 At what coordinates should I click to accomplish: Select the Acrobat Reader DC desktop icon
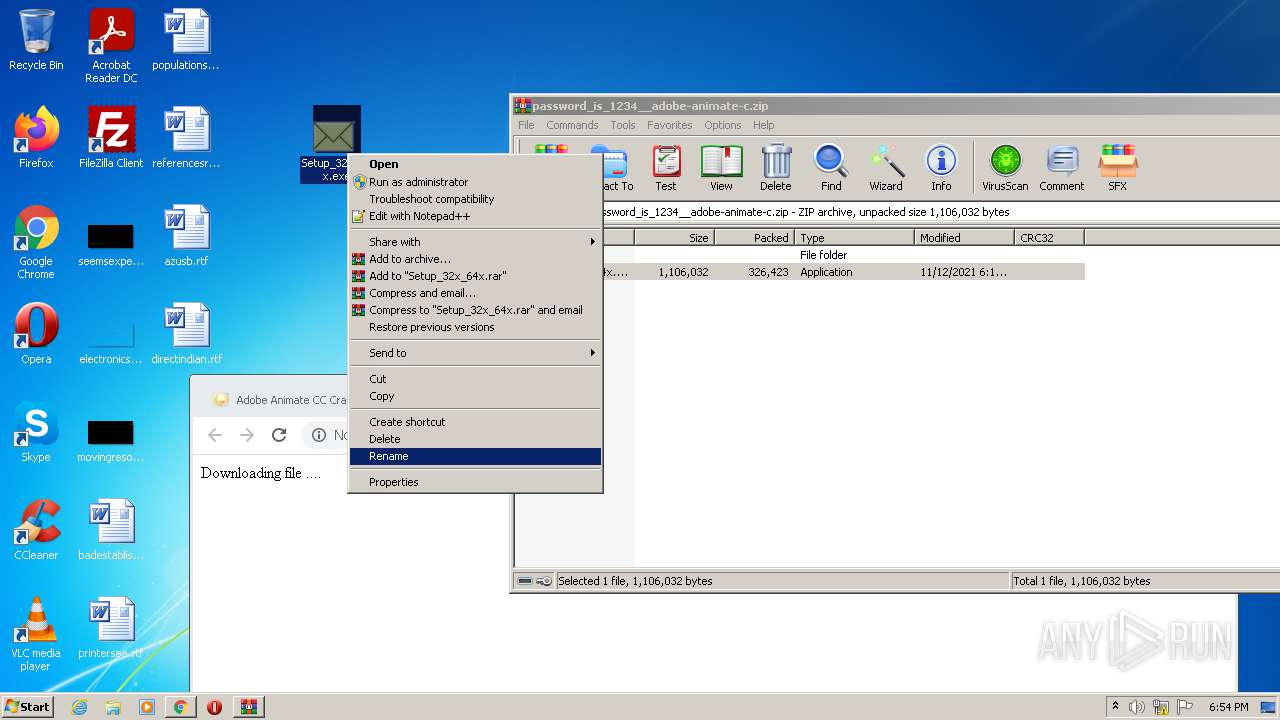click(x=111, y=46)
